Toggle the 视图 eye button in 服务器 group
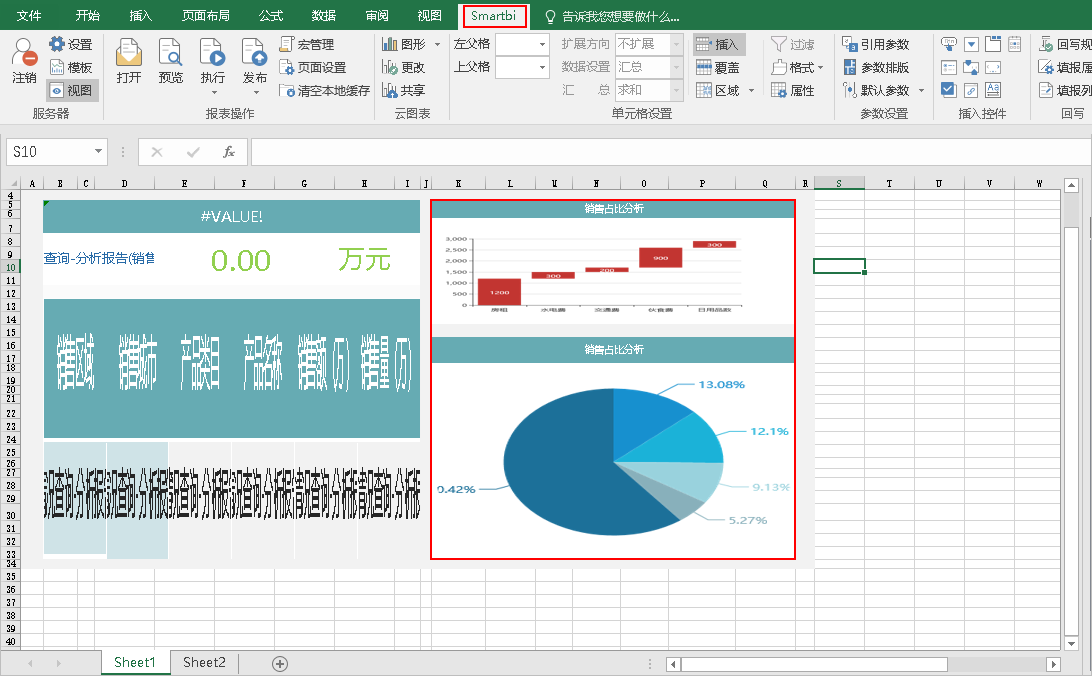Screen dimensions: 1092x676 (72, 91)
